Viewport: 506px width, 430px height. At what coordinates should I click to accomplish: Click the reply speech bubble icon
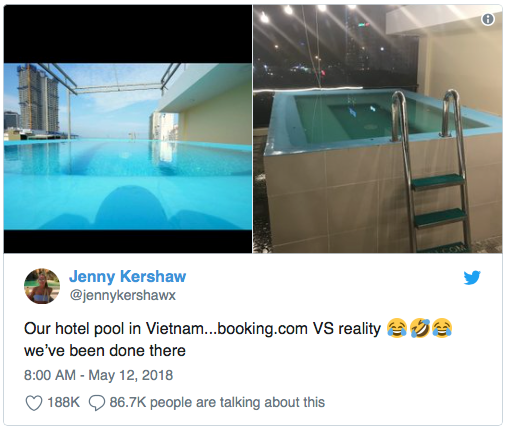tap(97, 403)
